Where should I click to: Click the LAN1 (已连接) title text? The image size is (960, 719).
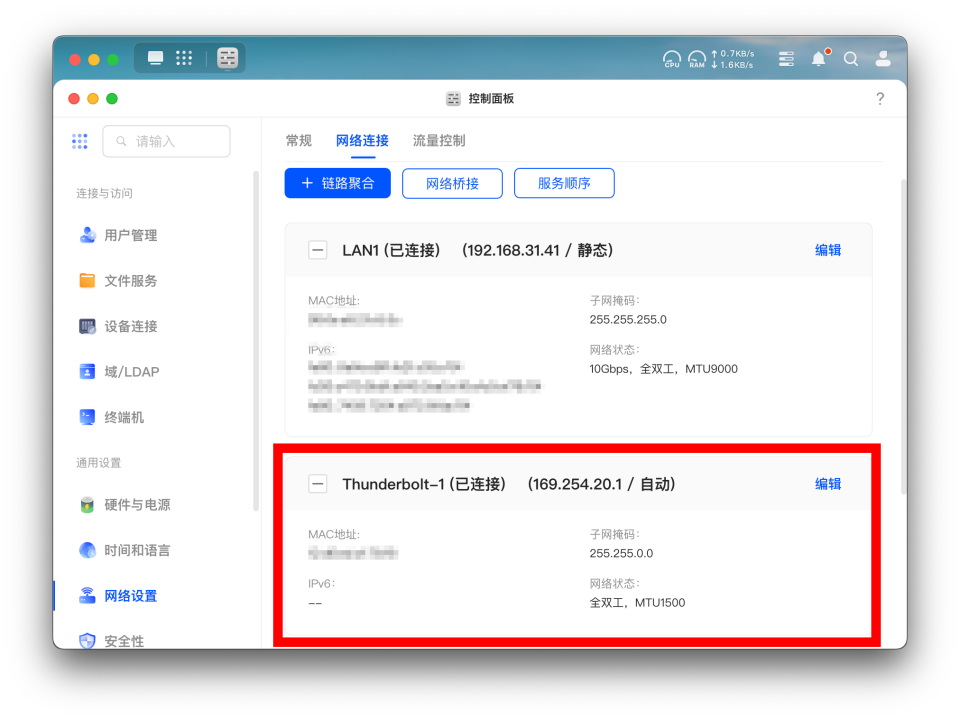(x=391, y=250)
